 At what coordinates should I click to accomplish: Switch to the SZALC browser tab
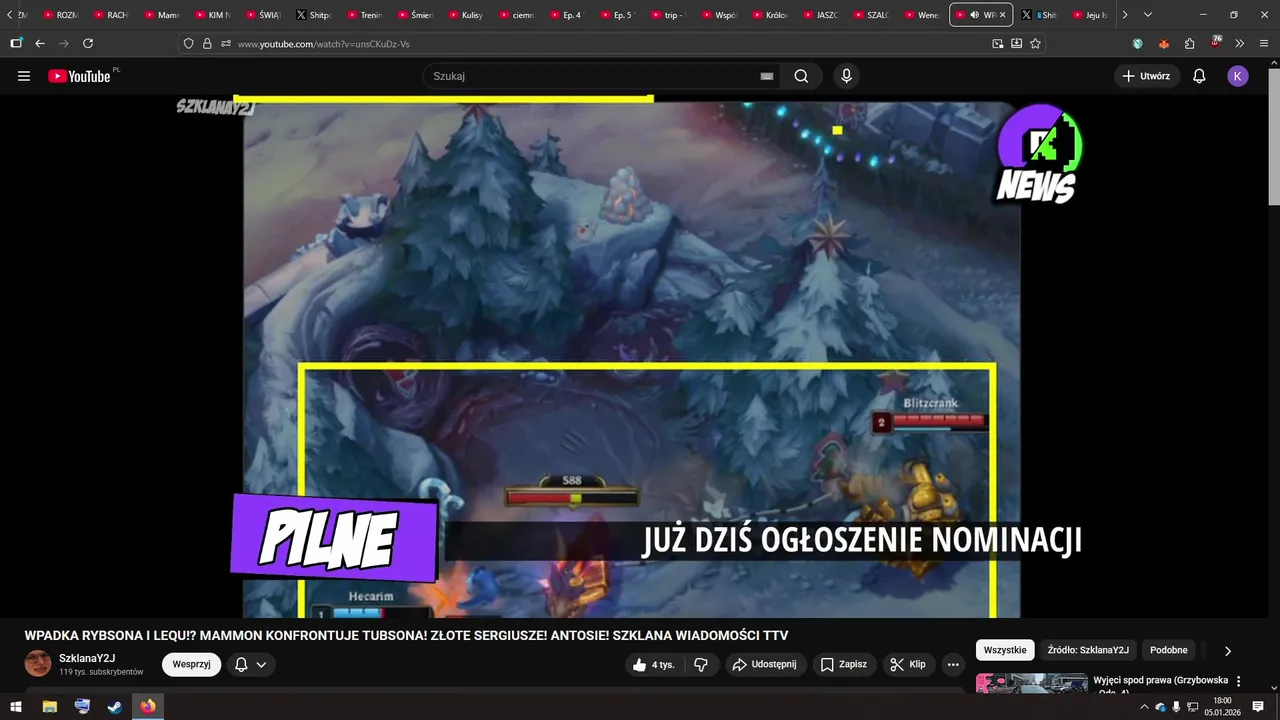871,15
